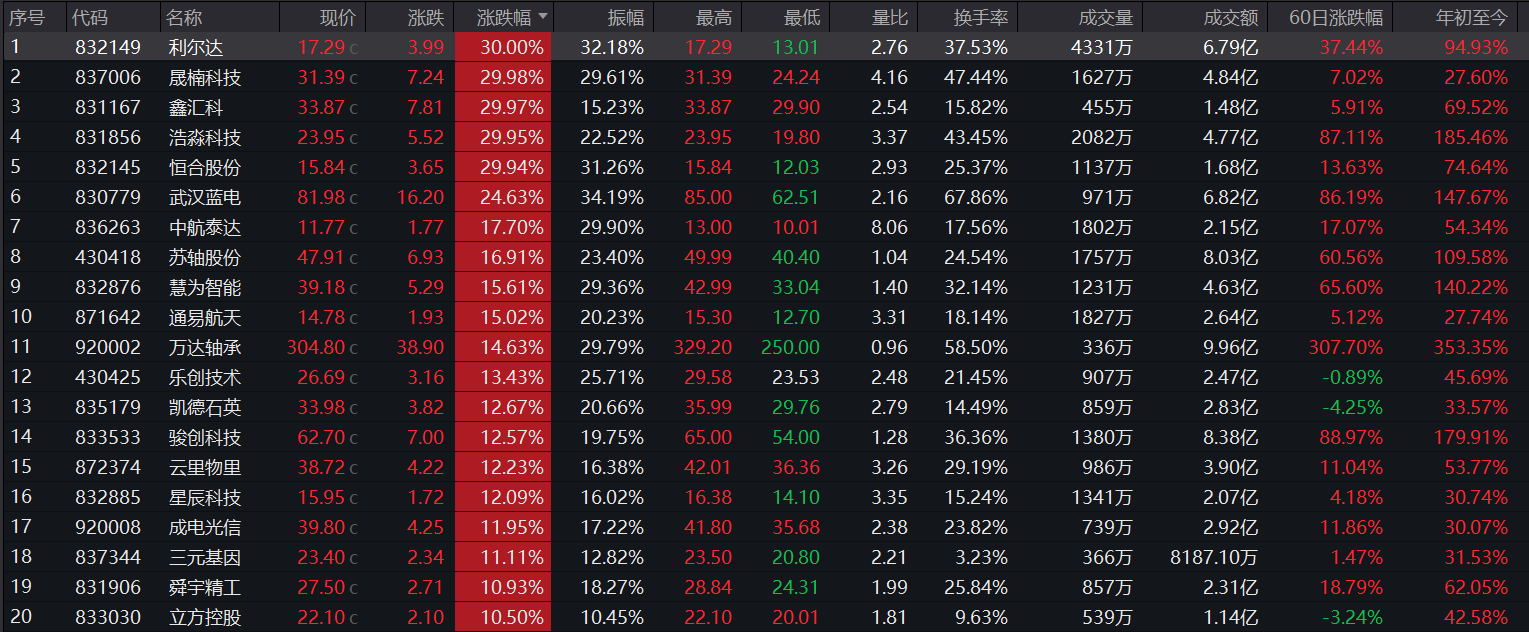Select the stock name 立方控股
1529x632 pixels.
tap(205, 617)
